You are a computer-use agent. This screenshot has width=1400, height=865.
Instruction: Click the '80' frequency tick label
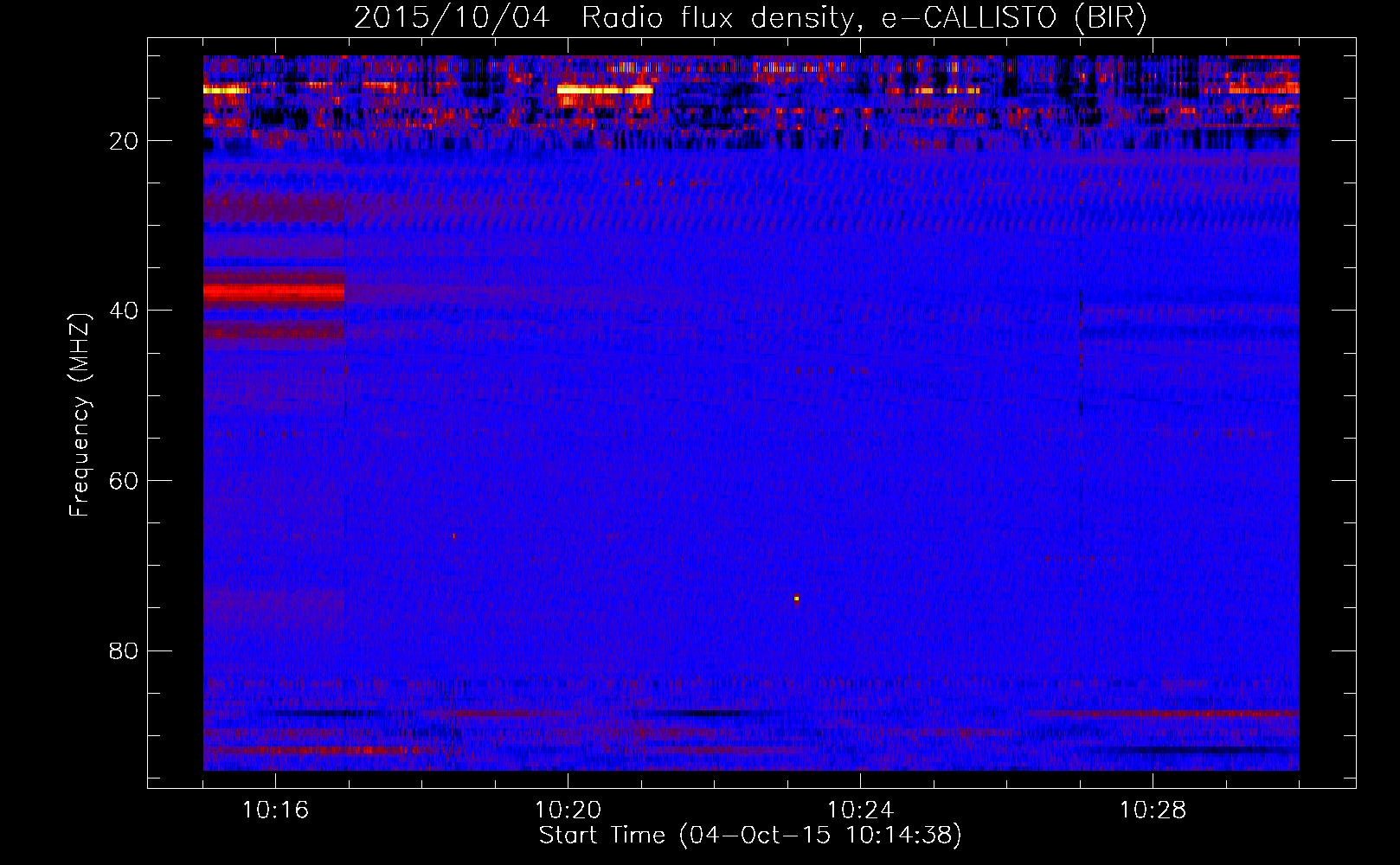point(125,650)
